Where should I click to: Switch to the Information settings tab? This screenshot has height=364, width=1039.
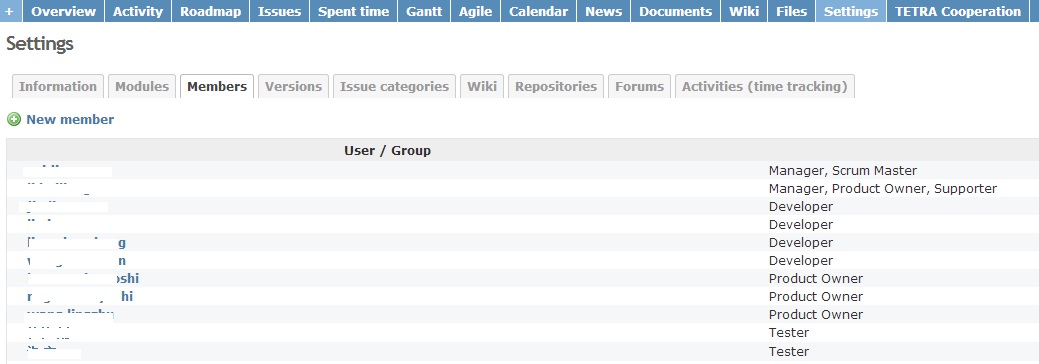tap(58, 86)
